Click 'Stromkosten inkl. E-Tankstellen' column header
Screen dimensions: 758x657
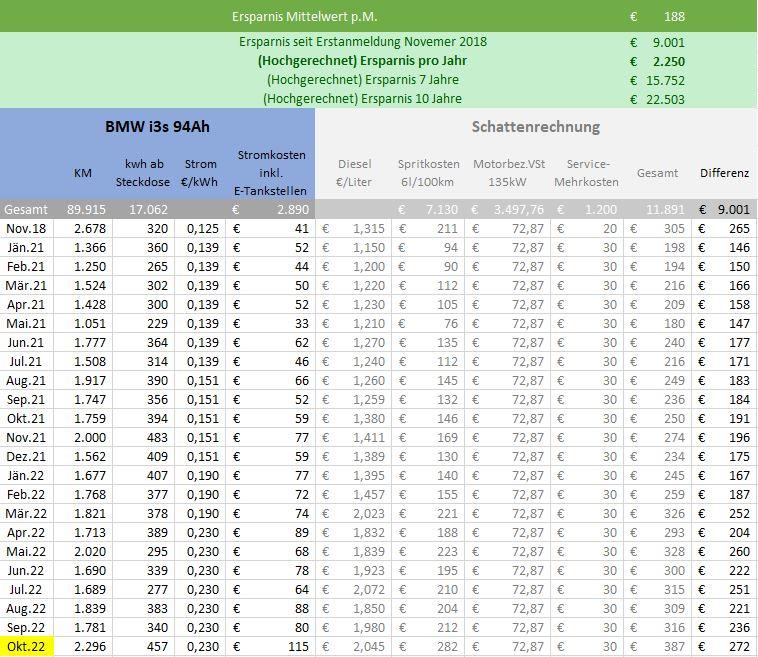point(271,173)
